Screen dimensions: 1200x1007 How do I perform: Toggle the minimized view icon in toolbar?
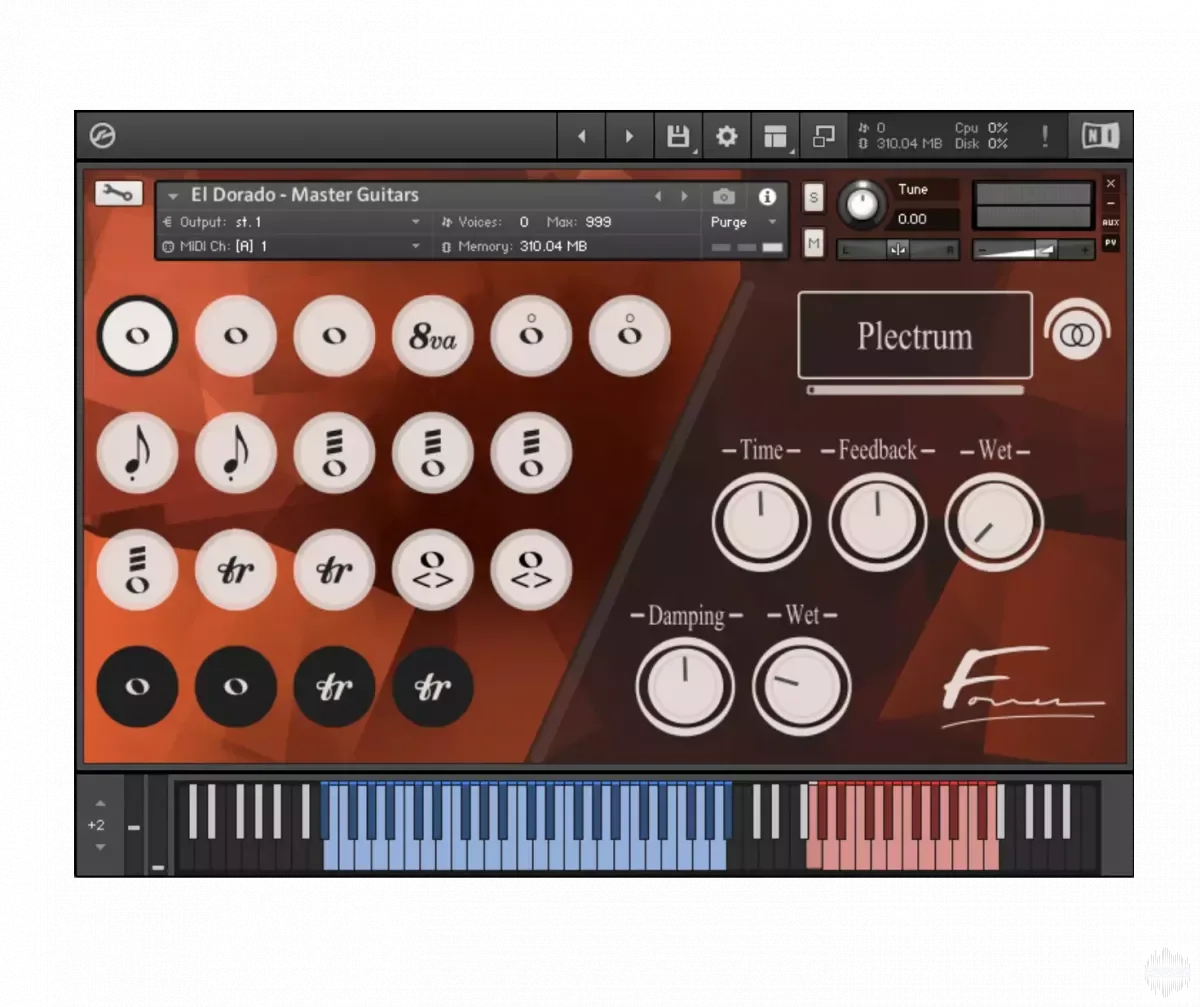823,136
